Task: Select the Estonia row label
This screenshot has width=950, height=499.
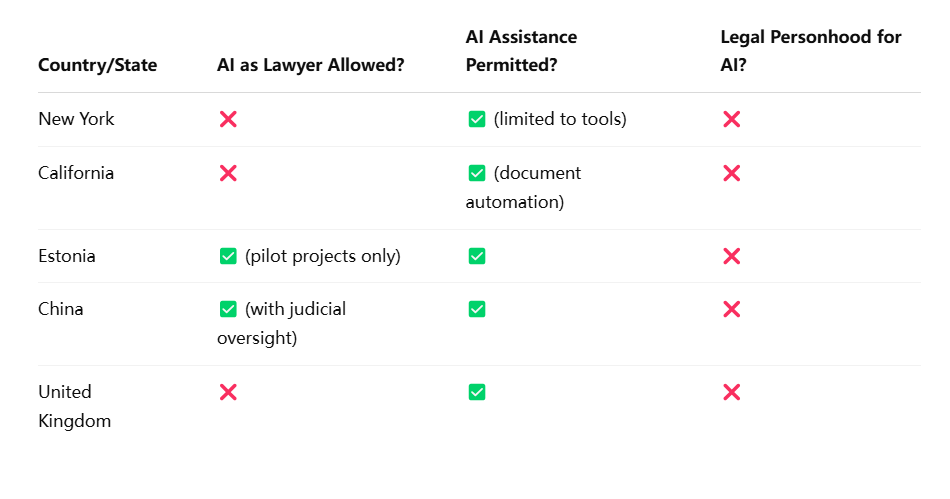Action: click(67, 256)
